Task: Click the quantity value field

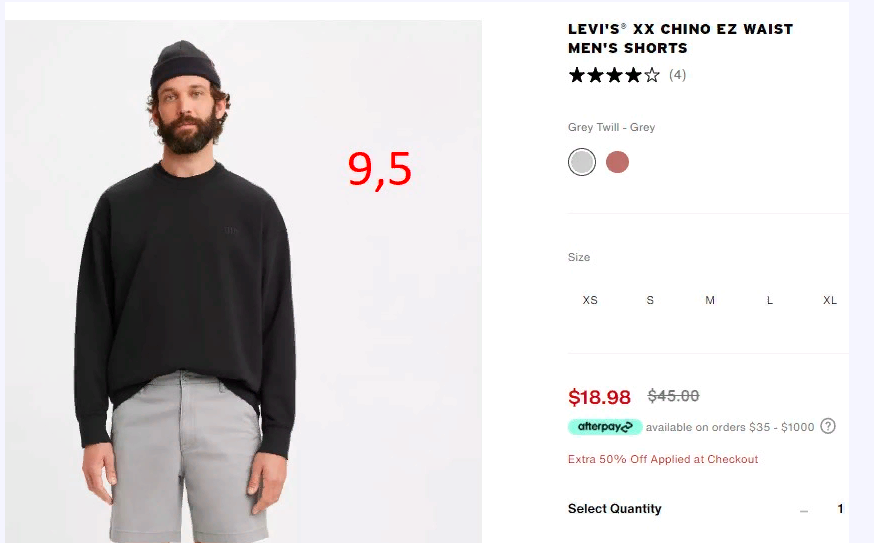Action: [x=840, y=508]
